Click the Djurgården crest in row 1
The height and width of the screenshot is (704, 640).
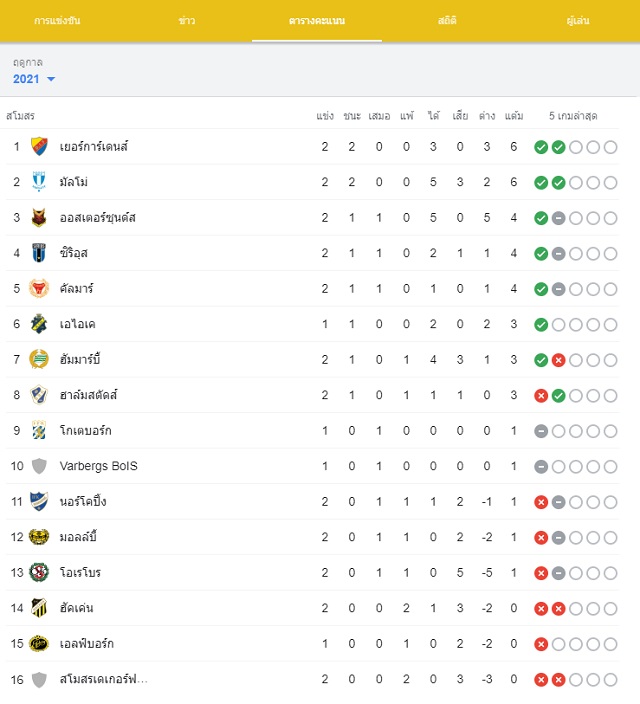click(39, 146)
